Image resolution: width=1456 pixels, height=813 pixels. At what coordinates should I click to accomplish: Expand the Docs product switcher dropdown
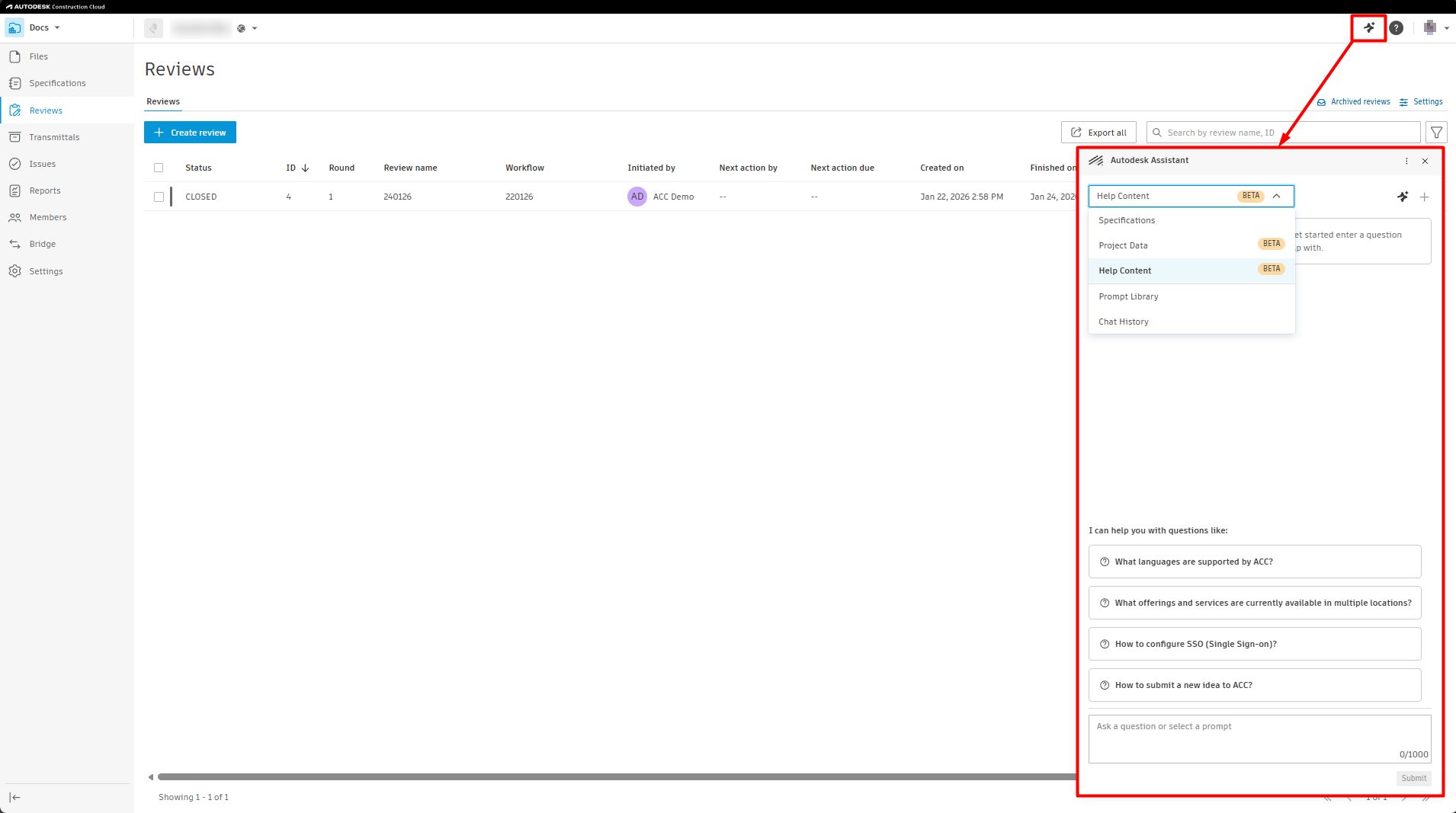click(x=57, y=28)
